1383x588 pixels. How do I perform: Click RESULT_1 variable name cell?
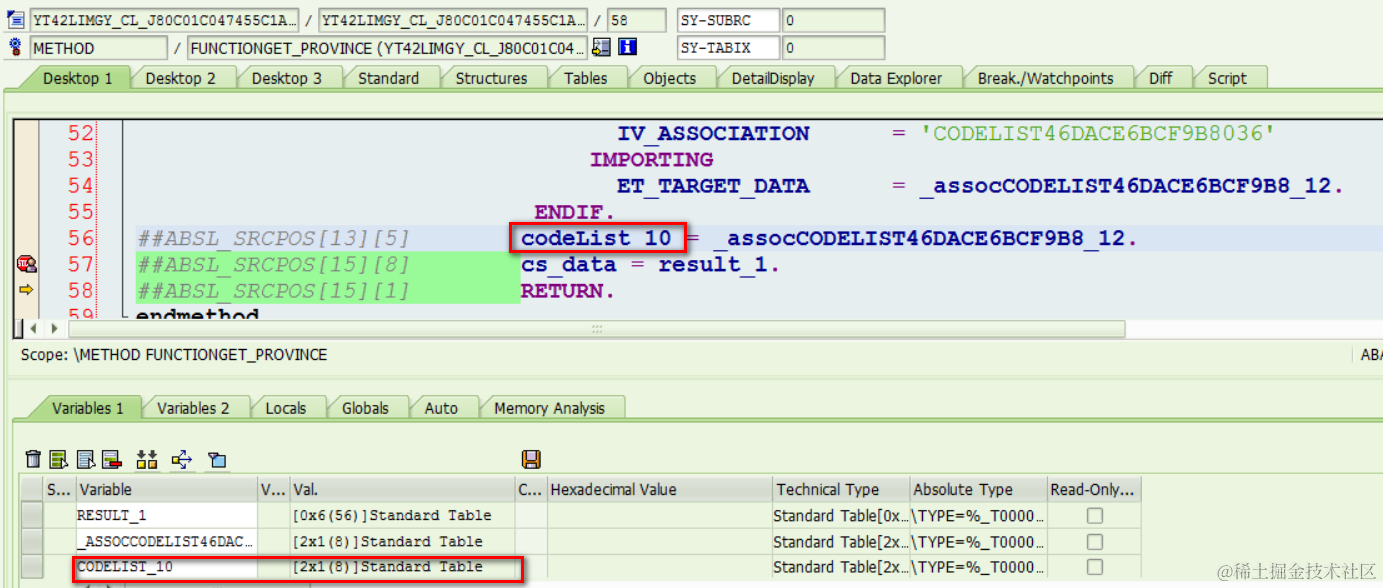pos(166,515)
